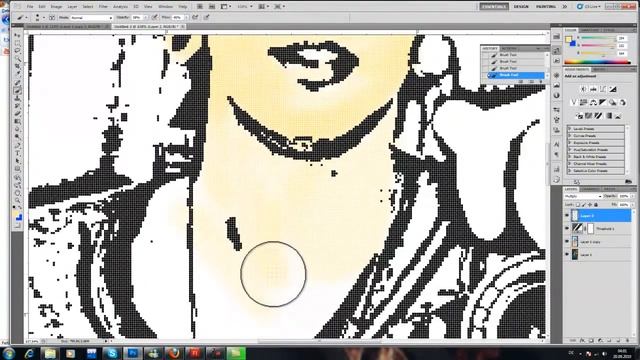Add a Levels adjustment
This screenshot has width=640, height=360.
click(x=593, y=89)
